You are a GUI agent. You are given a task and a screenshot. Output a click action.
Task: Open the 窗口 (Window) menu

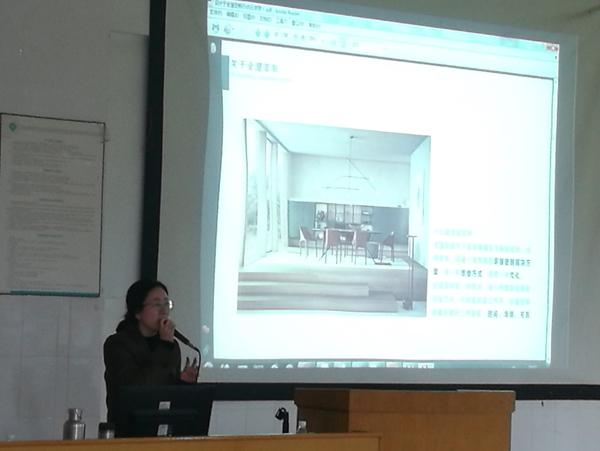point(297,21)
